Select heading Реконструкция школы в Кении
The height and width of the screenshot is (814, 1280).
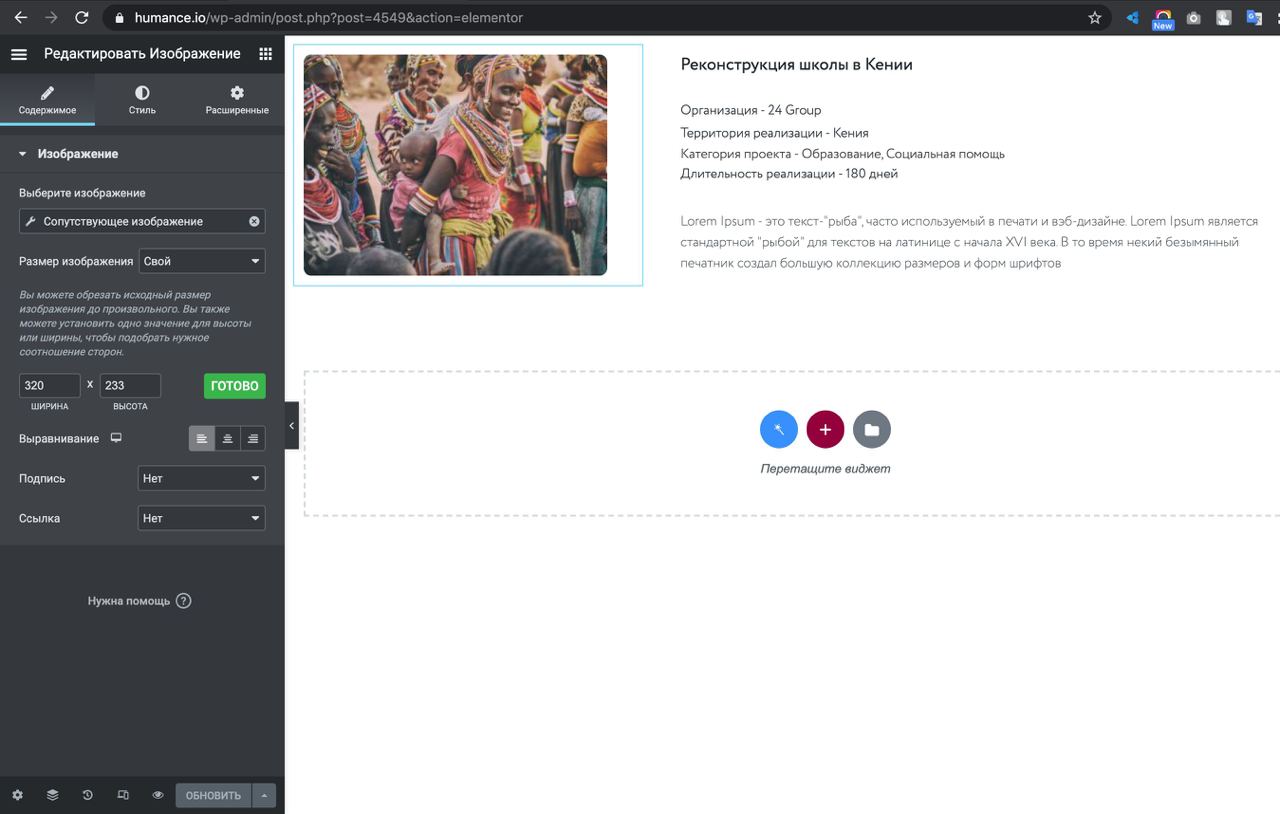(796, 64)
